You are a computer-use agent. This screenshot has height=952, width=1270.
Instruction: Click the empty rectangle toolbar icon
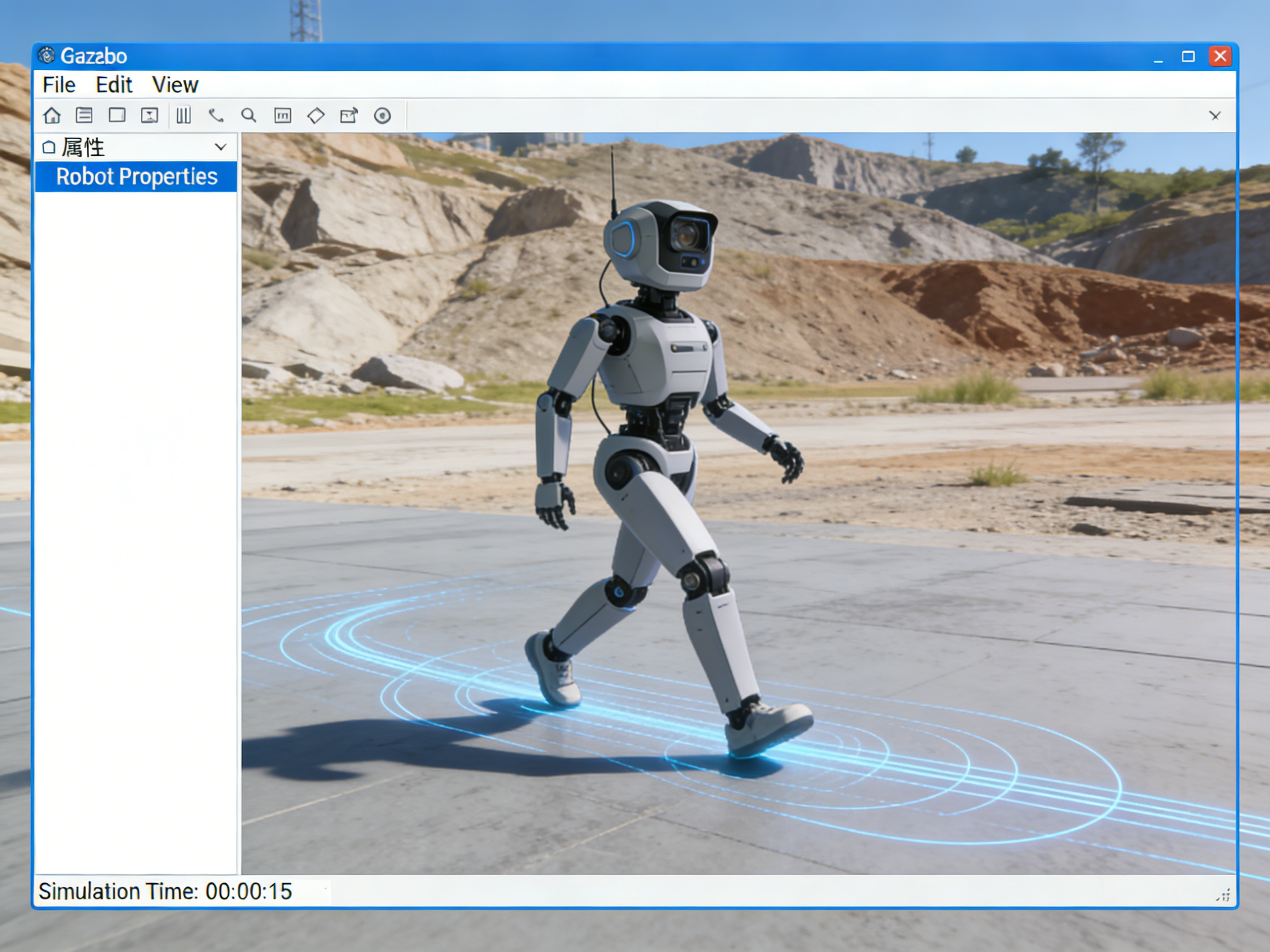tap(117, 115)
